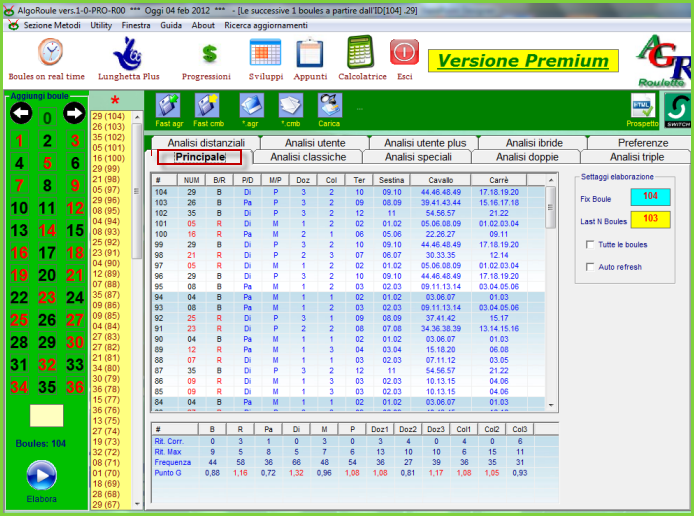
Task: Switch to the Analisi speciali tab
Action: (x=418, y=157)
